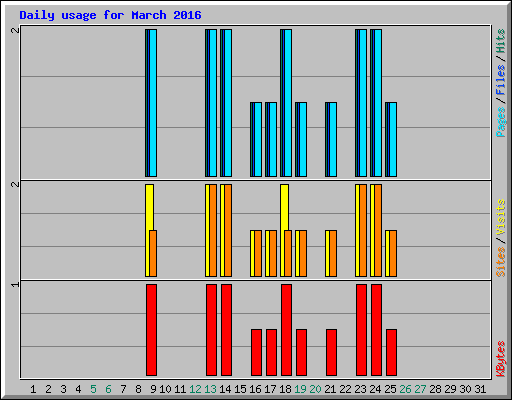Click the red KBytes bar for day 9
Image resolution: width=512 pixels, height=400 pixels.
tap(151, 330)
